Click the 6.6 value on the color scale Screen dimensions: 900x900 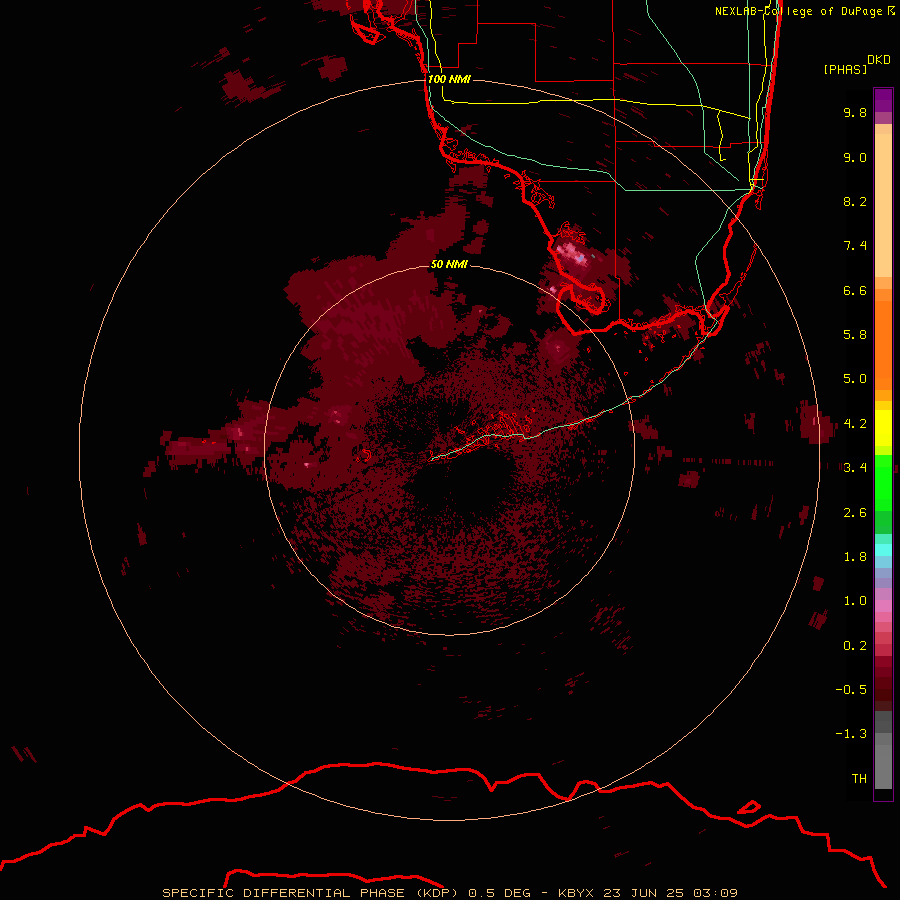(855, 290)
